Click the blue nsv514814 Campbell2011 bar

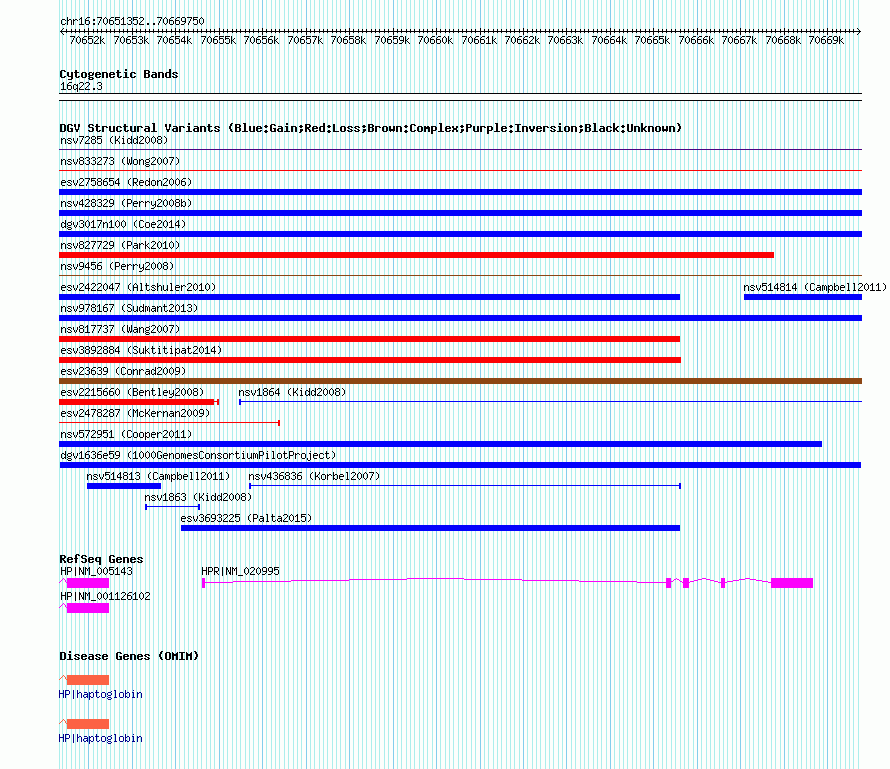click(803, 297)
